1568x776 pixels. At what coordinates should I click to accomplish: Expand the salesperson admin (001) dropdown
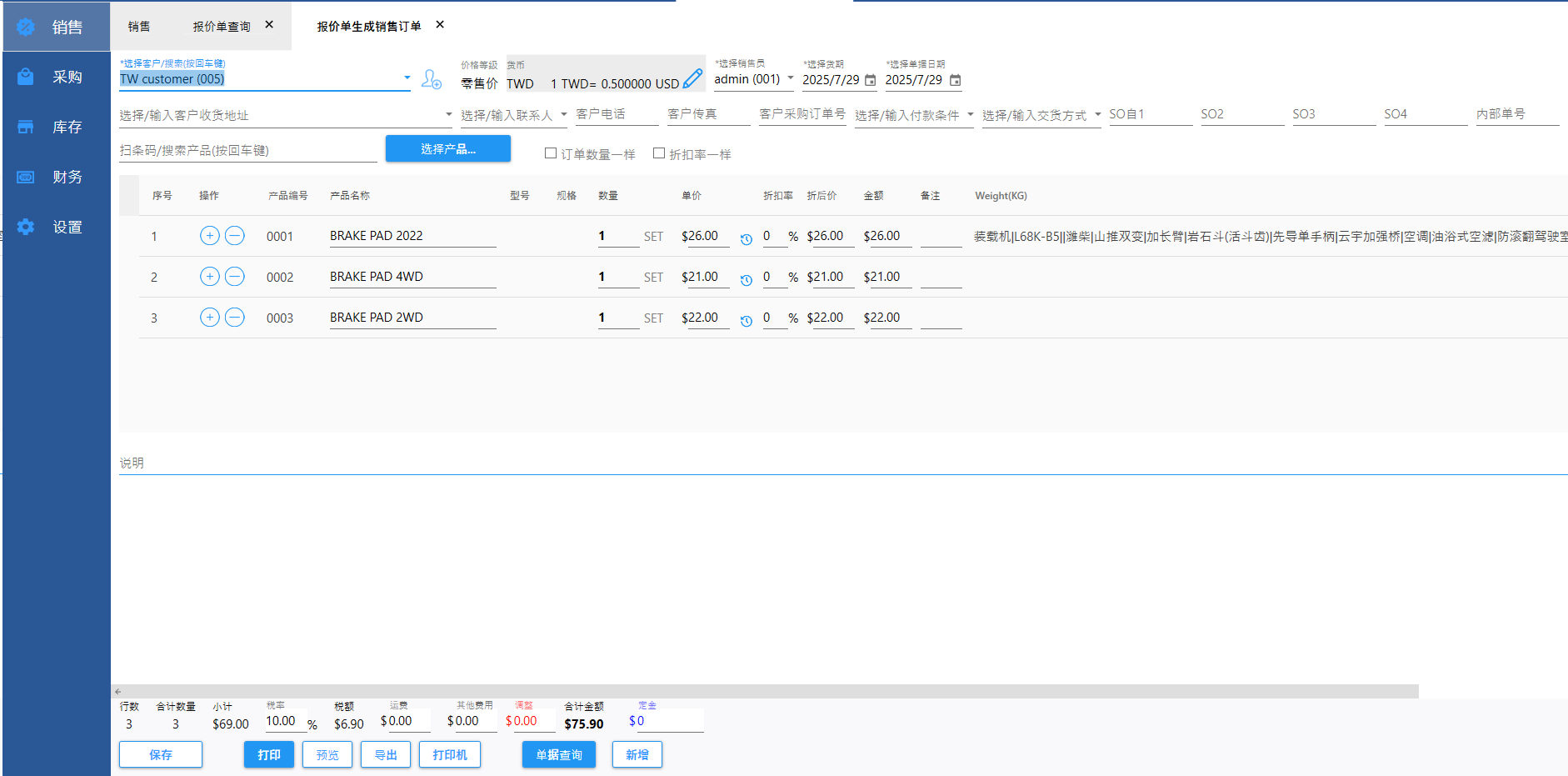click(791, 78)
